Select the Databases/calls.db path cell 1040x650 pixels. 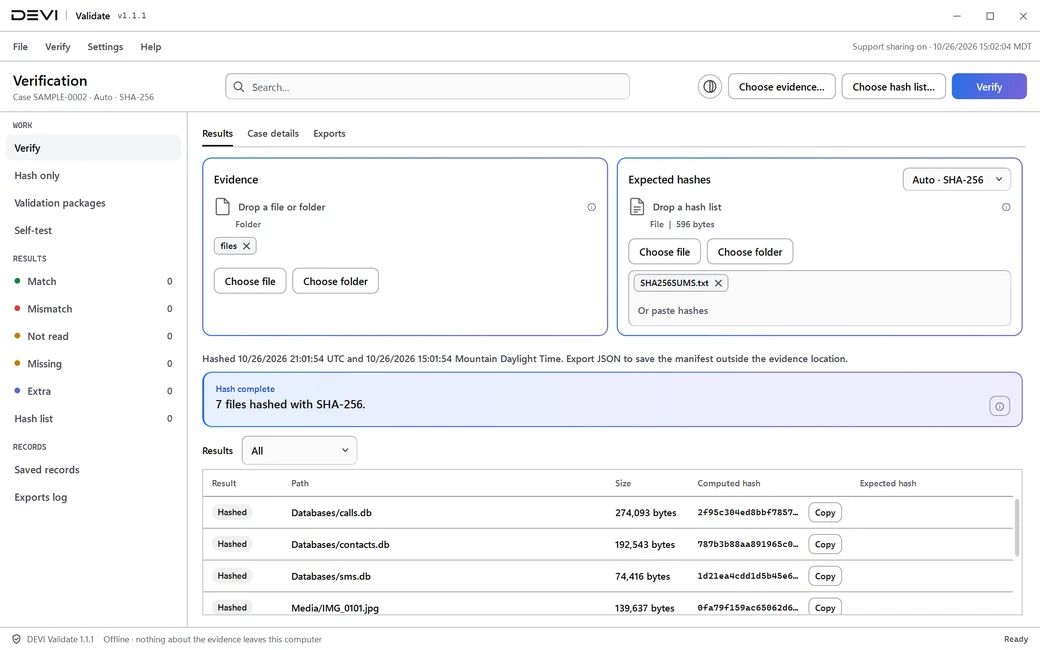pyautogui.click(x=331, y=513)
